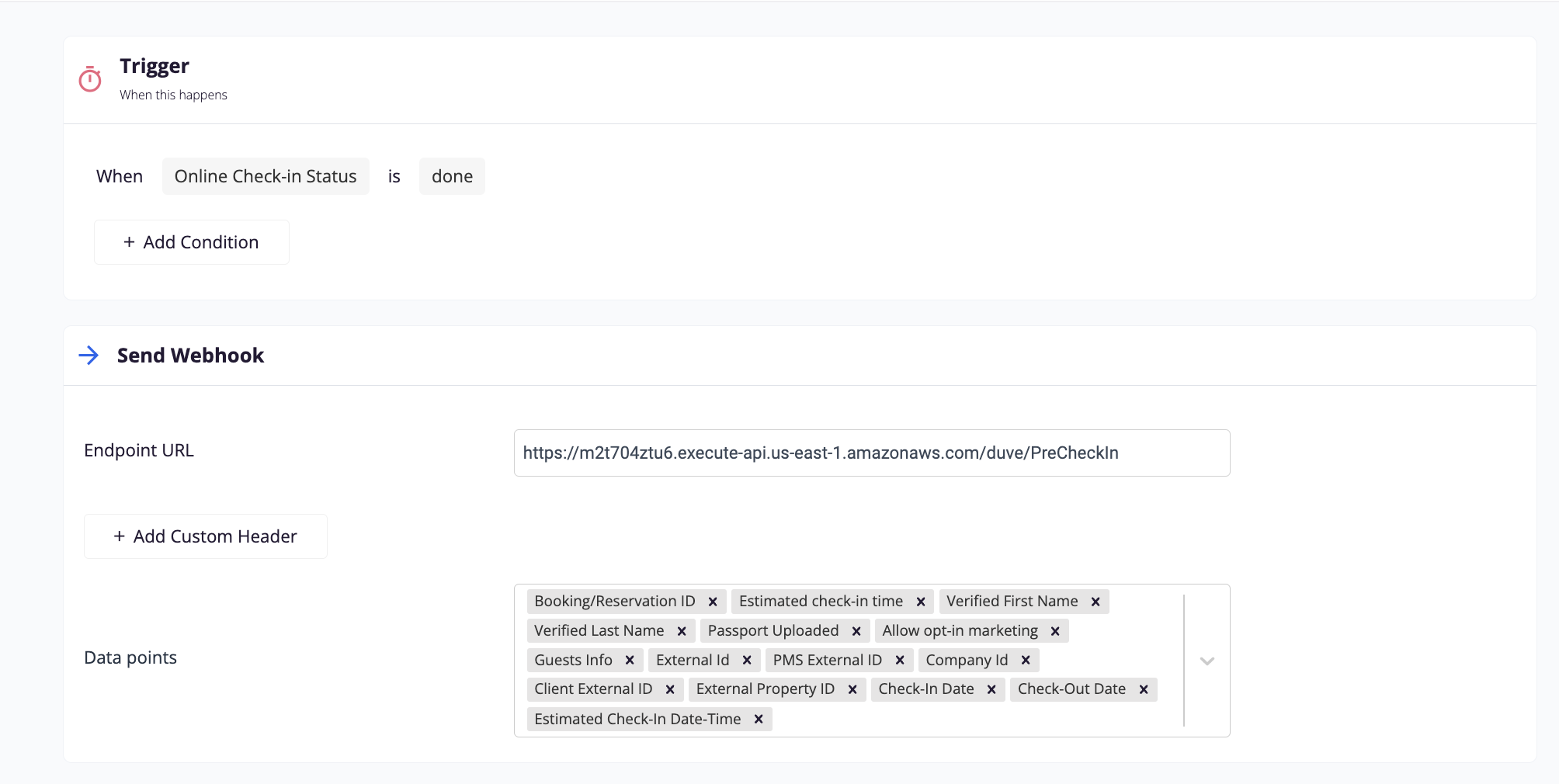Remove the PMS External ID tag

point(900,661)
